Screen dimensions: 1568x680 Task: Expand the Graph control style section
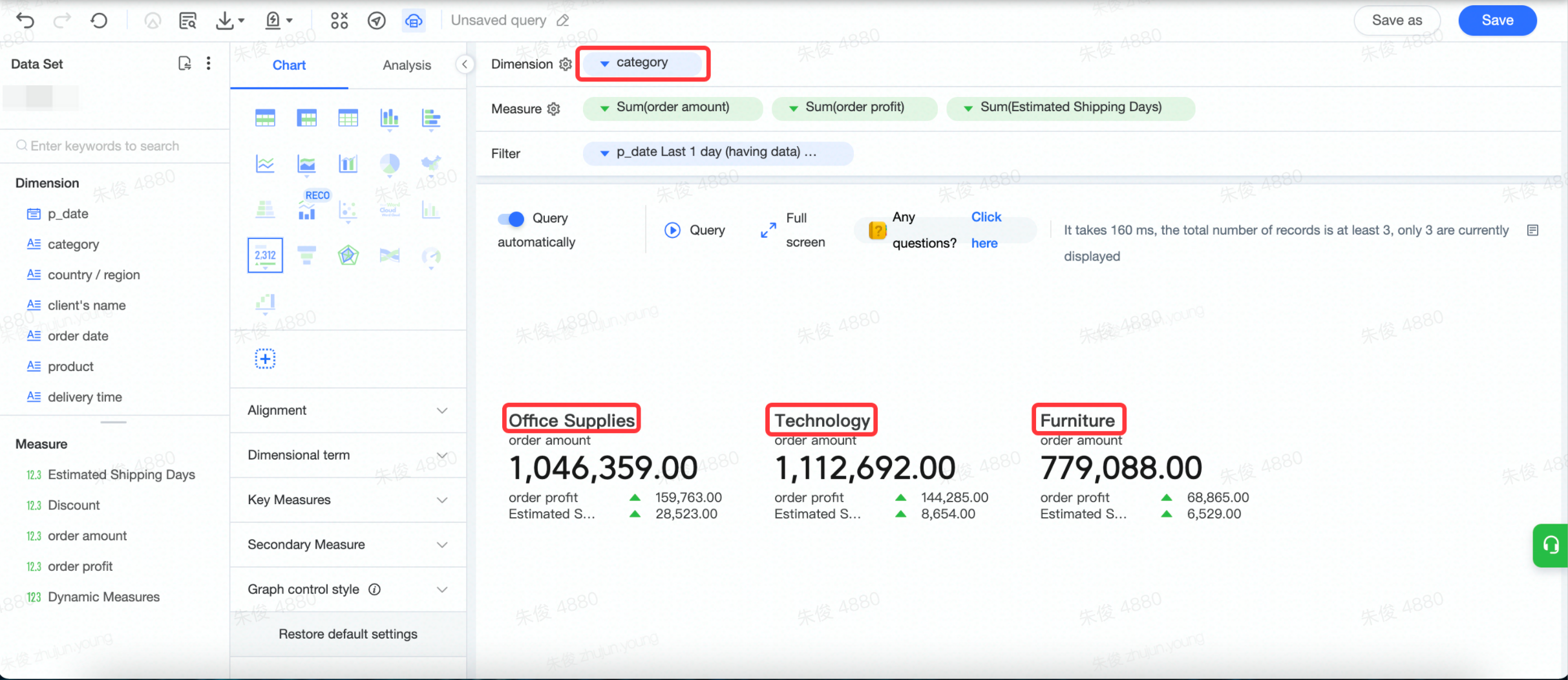coord(348,589)
